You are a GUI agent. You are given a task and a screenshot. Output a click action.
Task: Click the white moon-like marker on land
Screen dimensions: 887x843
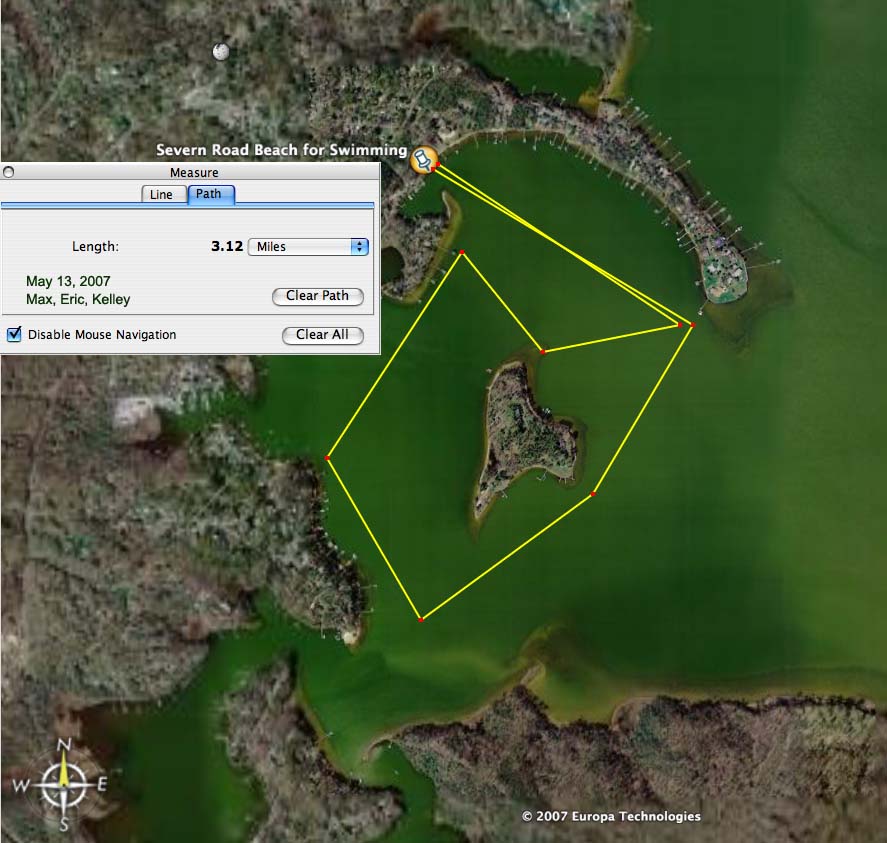[x=221, y=52]
